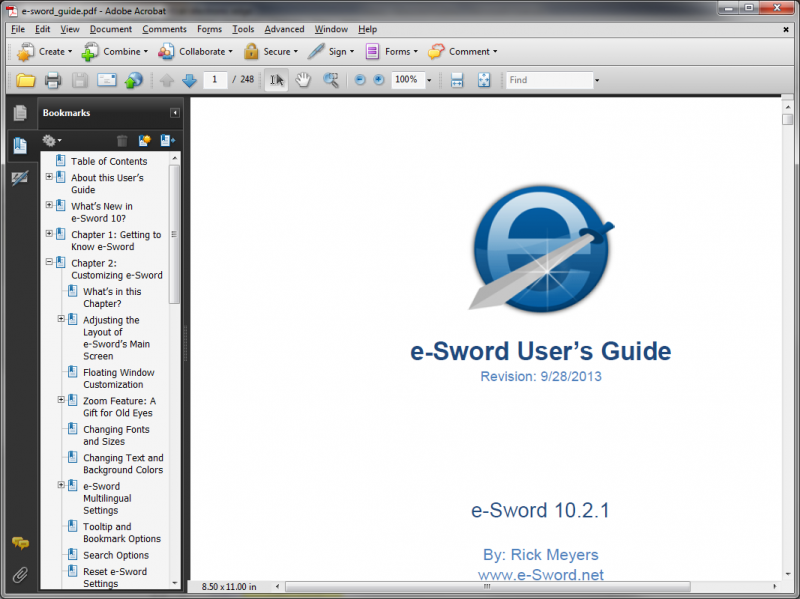
Task: Click the globe upload/share icon
Action: [134, 80]
